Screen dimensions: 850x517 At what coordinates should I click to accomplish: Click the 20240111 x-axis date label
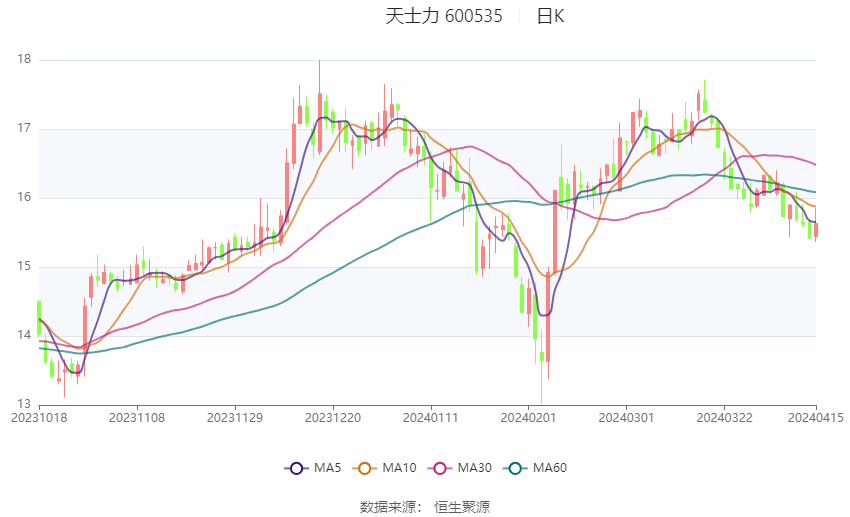430,417
